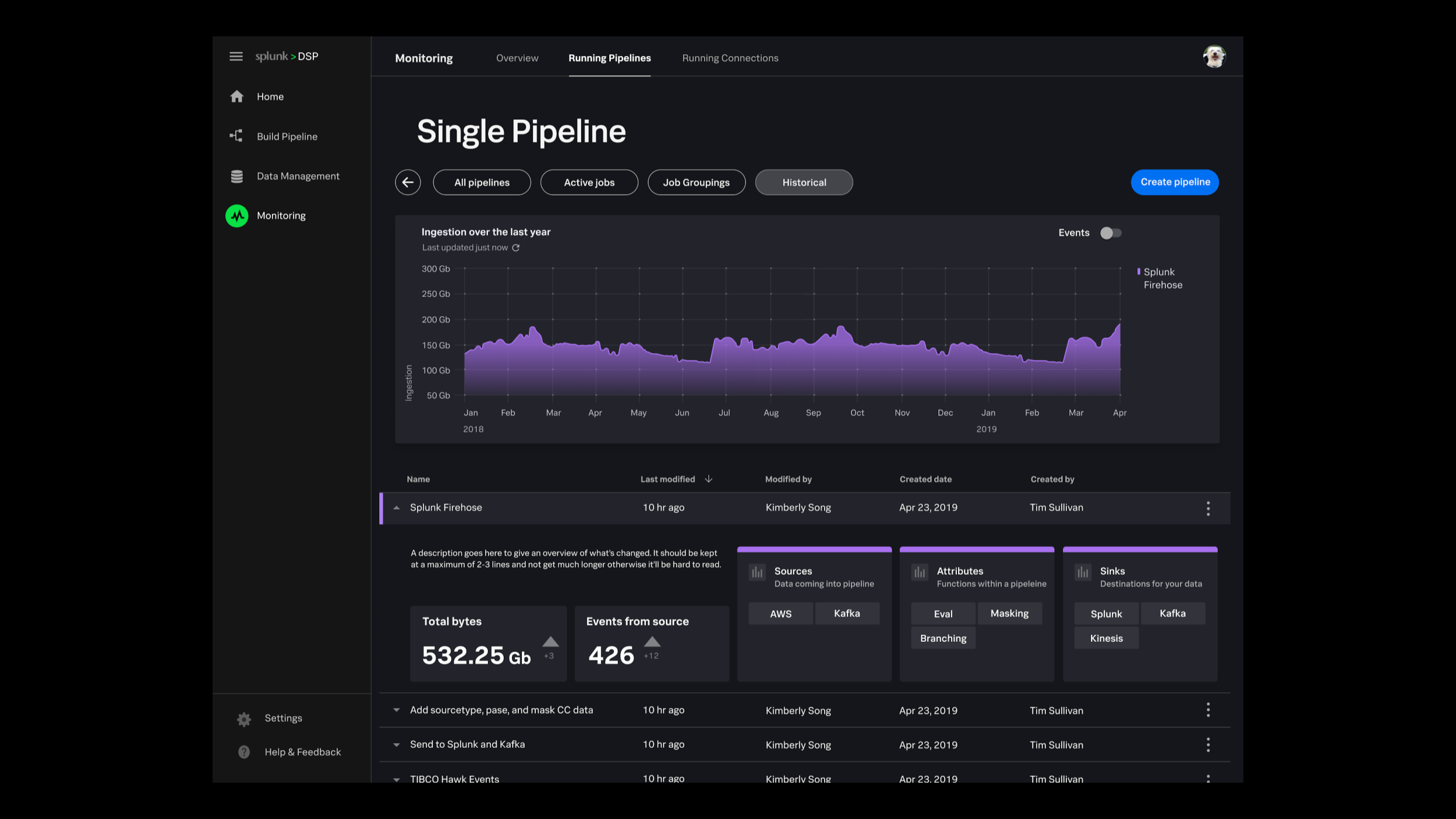Open user profile avatar
The image size is (1456, 819).
coord(1214,57)
